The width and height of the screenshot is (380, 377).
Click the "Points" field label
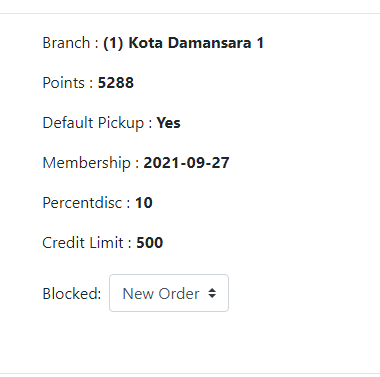coord(63,83)
